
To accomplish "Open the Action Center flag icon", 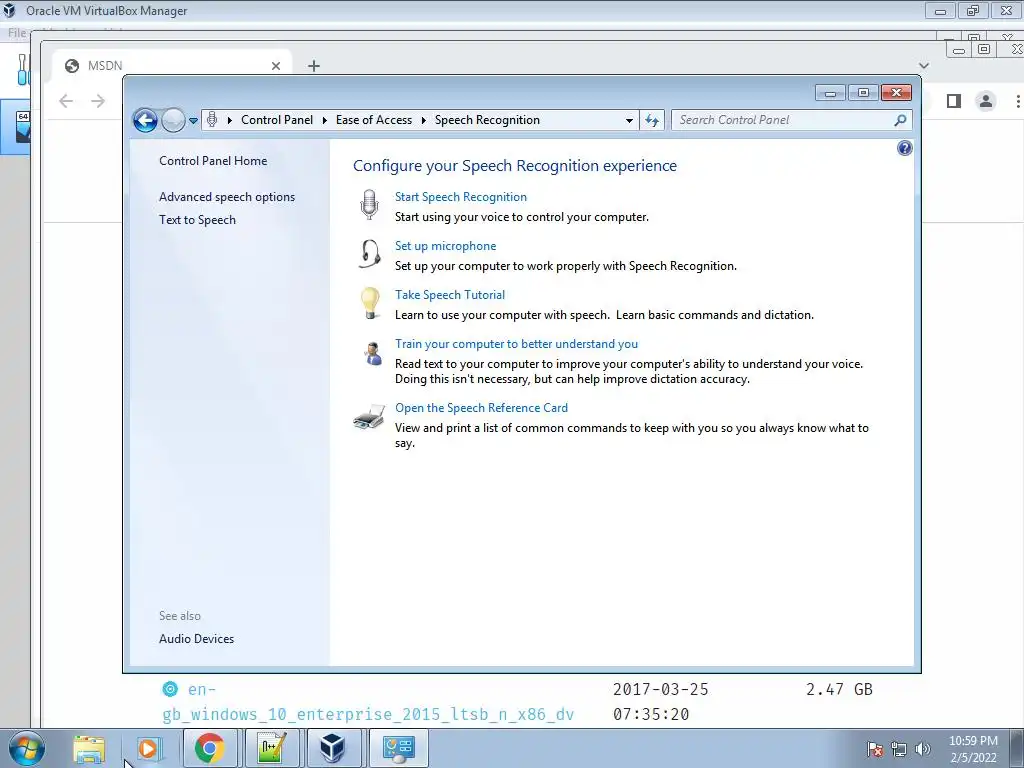I will tap(874, 749).
